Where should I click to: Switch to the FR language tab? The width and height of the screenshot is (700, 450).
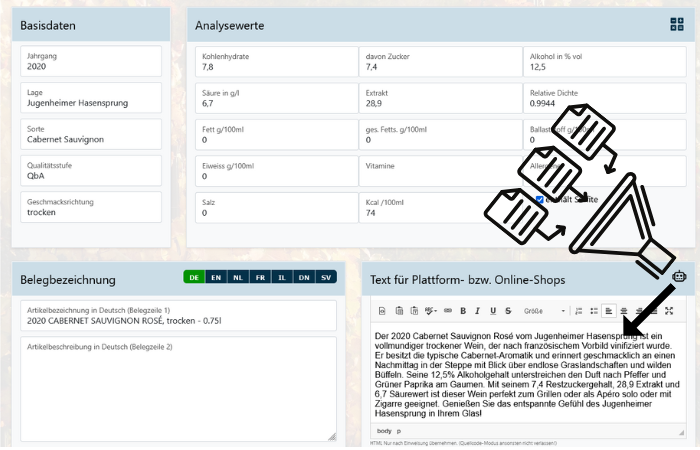click(260, 277)
